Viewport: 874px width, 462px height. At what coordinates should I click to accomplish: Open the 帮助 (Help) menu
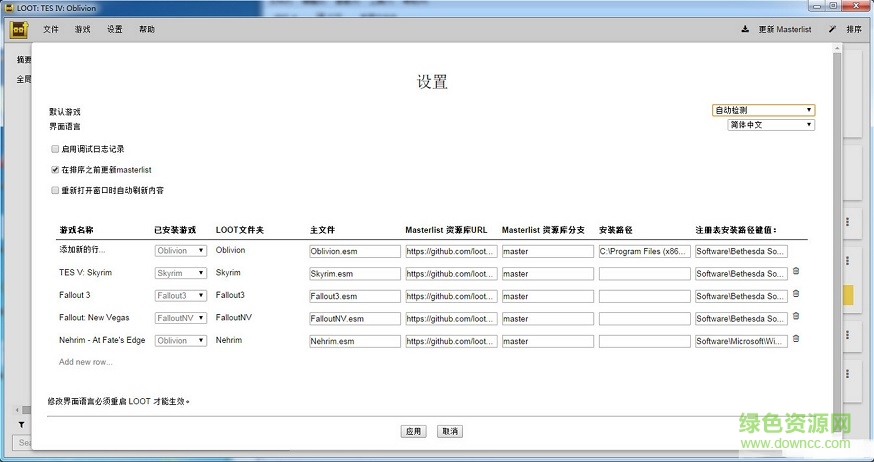click(147, 30)
